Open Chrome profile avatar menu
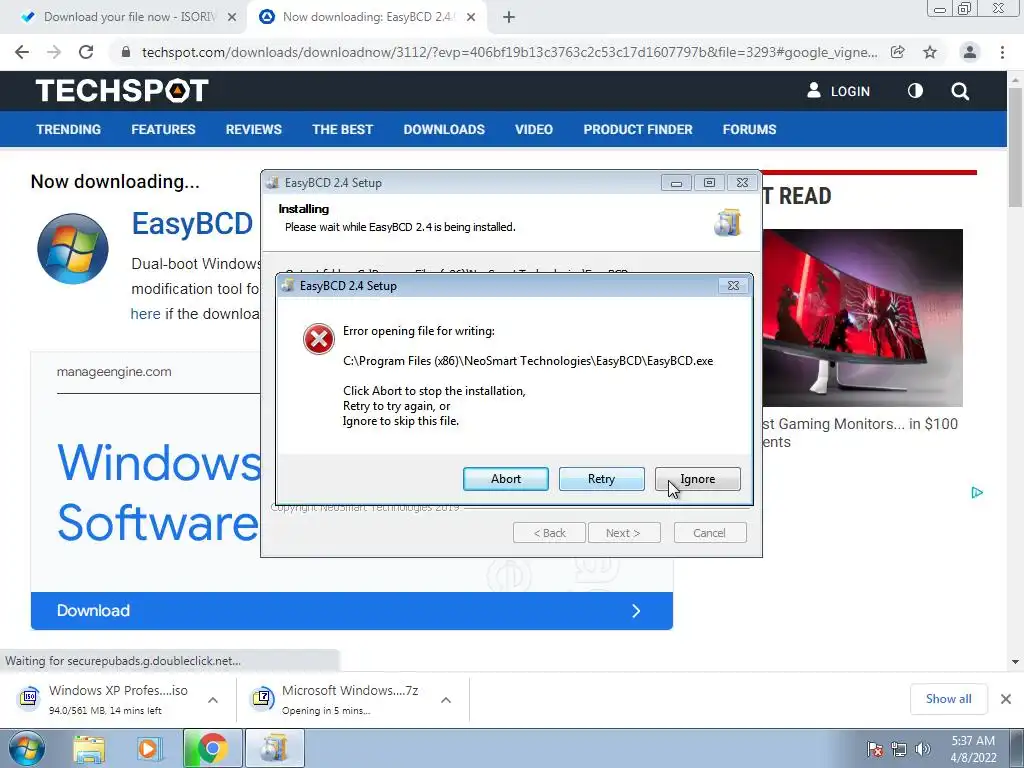The height and width of the screenshot is (768, 1024). coord(970,52)
